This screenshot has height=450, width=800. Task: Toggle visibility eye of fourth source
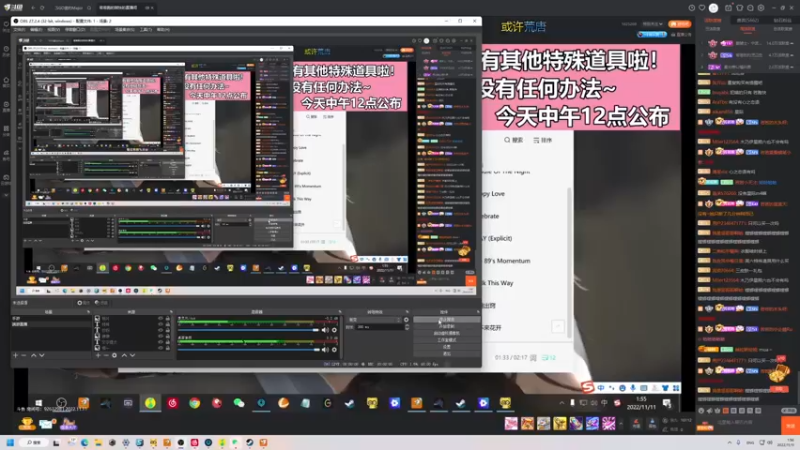pos(160,336)
